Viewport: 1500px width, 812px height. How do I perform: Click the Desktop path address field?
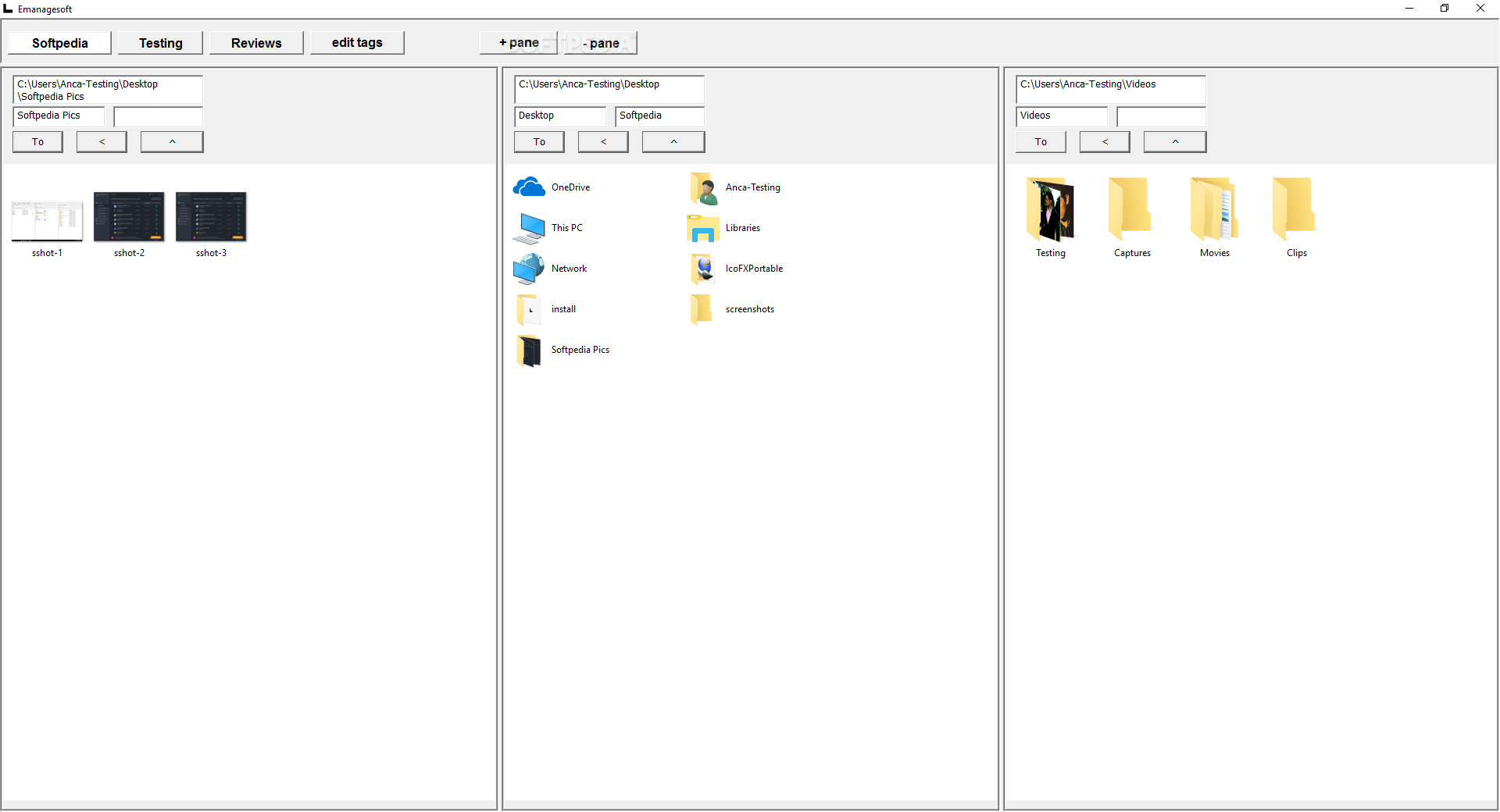coord(609,90)
